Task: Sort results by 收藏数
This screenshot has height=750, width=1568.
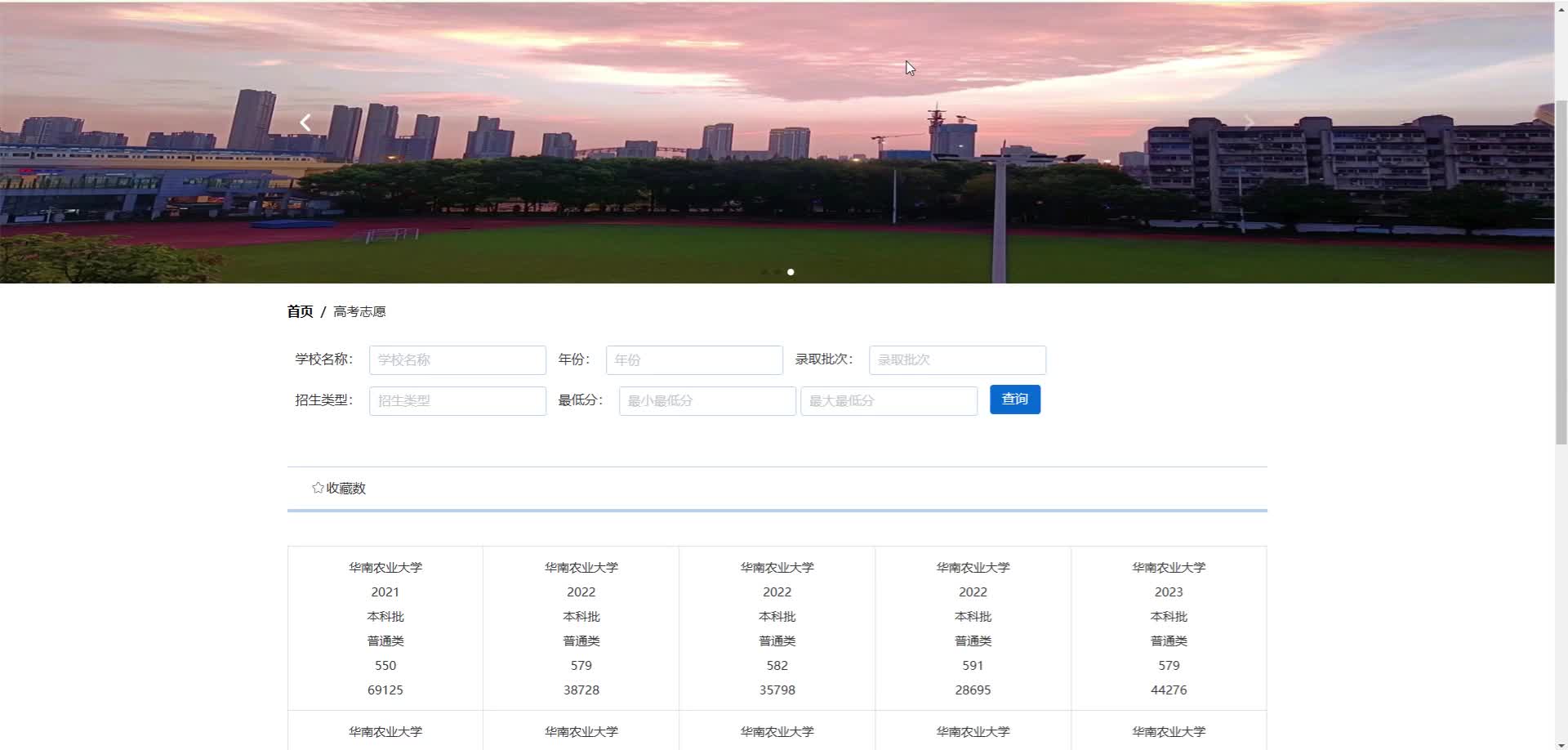Action: [x=339, y=488]
